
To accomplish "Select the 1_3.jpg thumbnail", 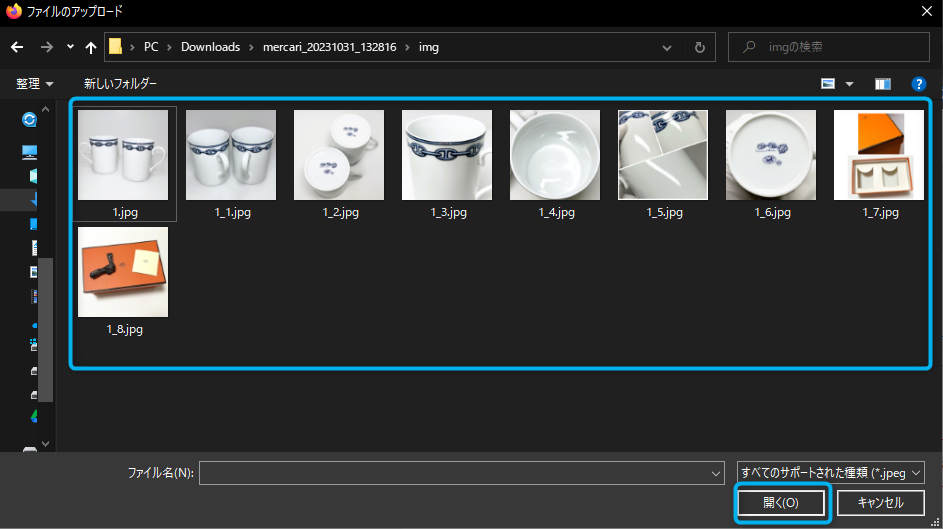I will click(447, 154).
